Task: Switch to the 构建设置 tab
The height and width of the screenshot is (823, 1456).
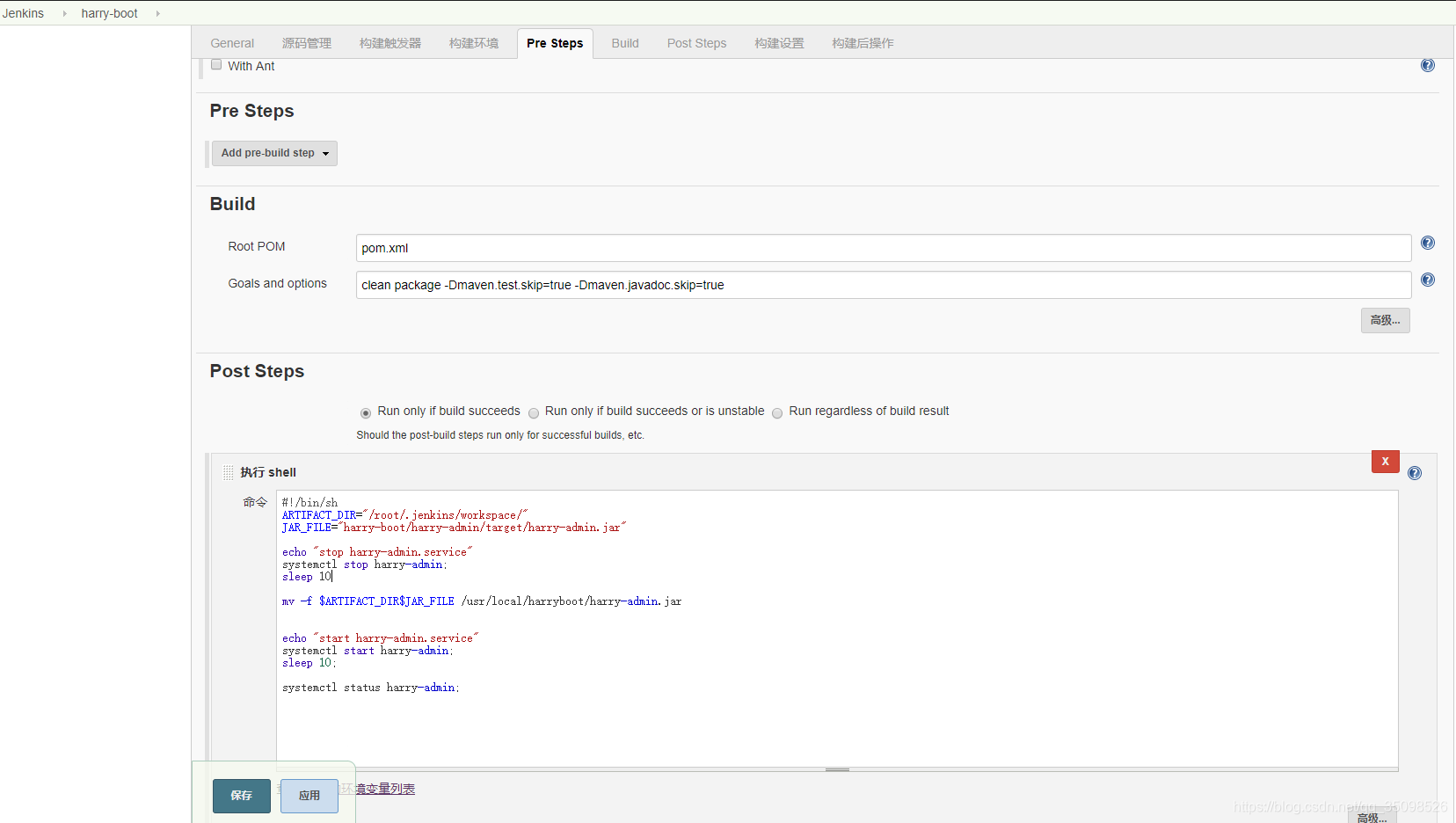Action: coord(779,43)
